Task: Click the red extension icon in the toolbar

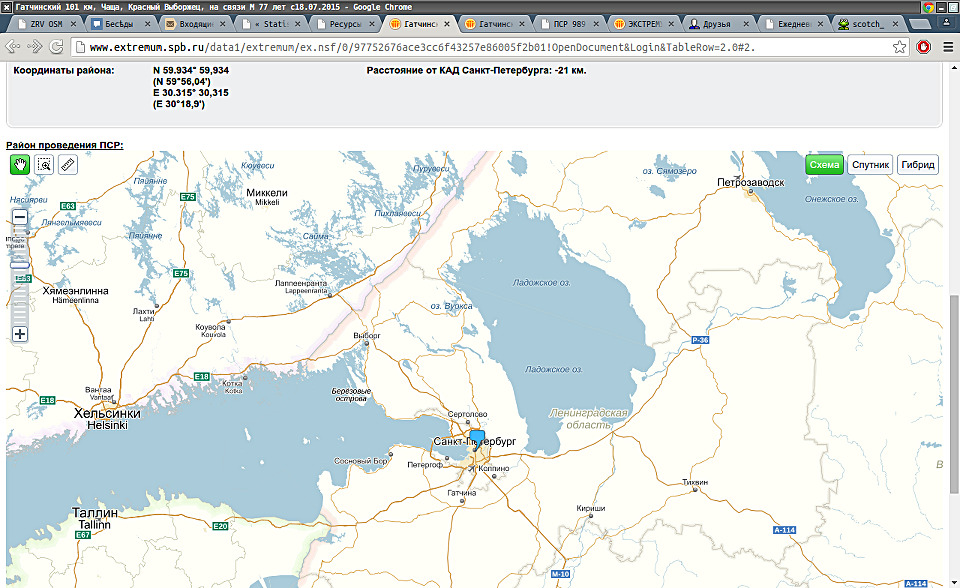Action: click(x=924, y=47)
